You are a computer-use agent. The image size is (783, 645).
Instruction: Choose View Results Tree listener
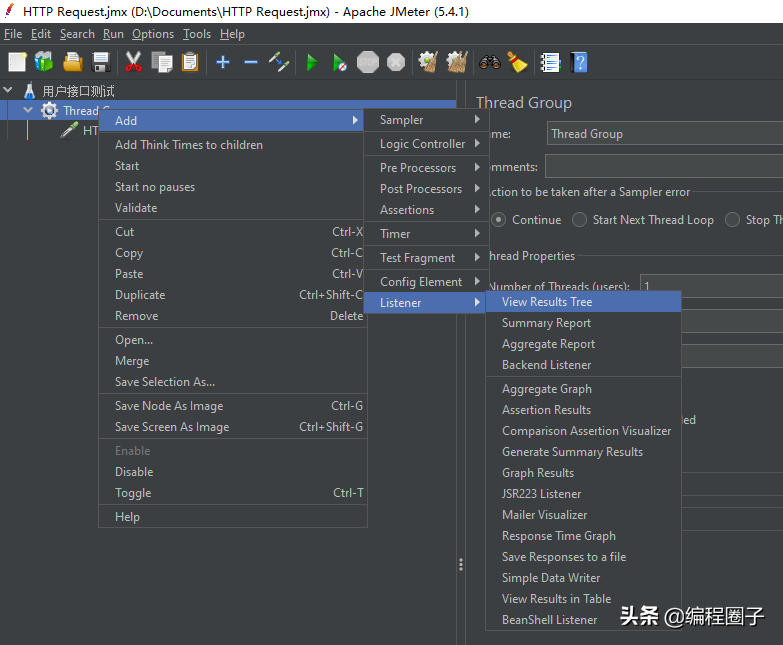[583, 302]
